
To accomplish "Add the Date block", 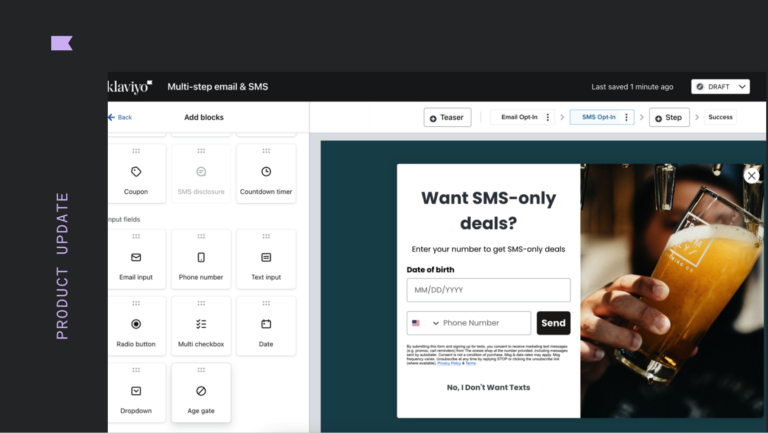I will (x=266, y=326).
